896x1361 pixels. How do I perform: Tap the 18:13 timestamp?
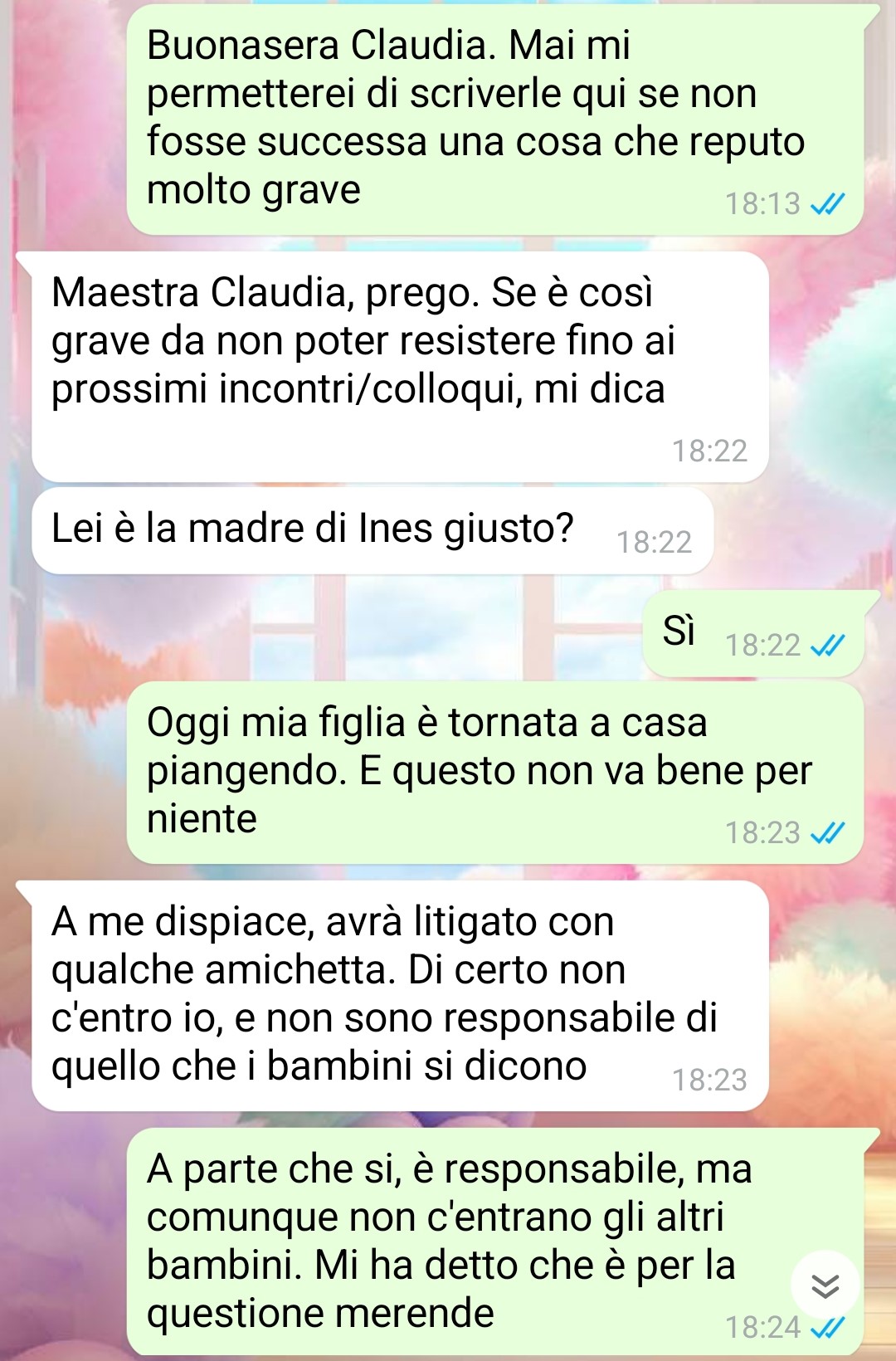(762, 203)
